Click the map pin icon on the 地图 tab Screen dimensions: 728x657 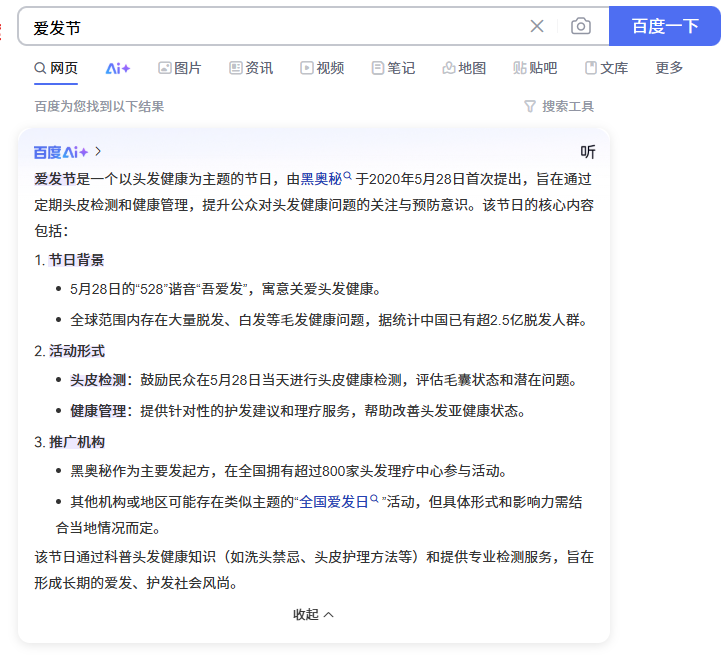tap(448, 68)
